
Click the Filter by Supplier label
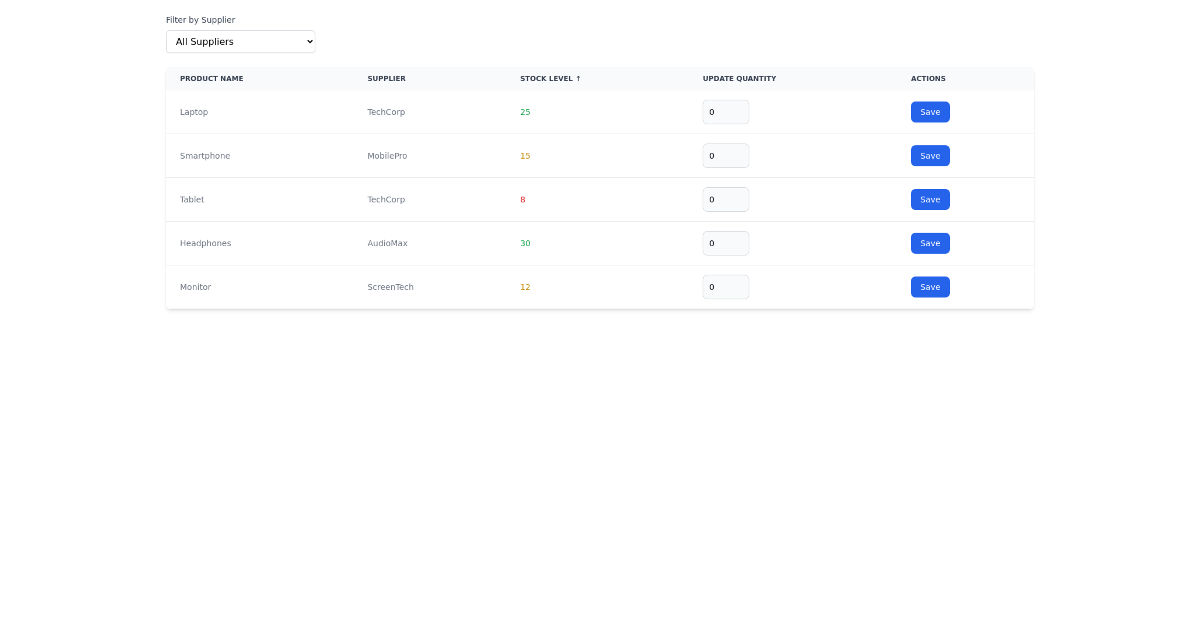(200, 19)
